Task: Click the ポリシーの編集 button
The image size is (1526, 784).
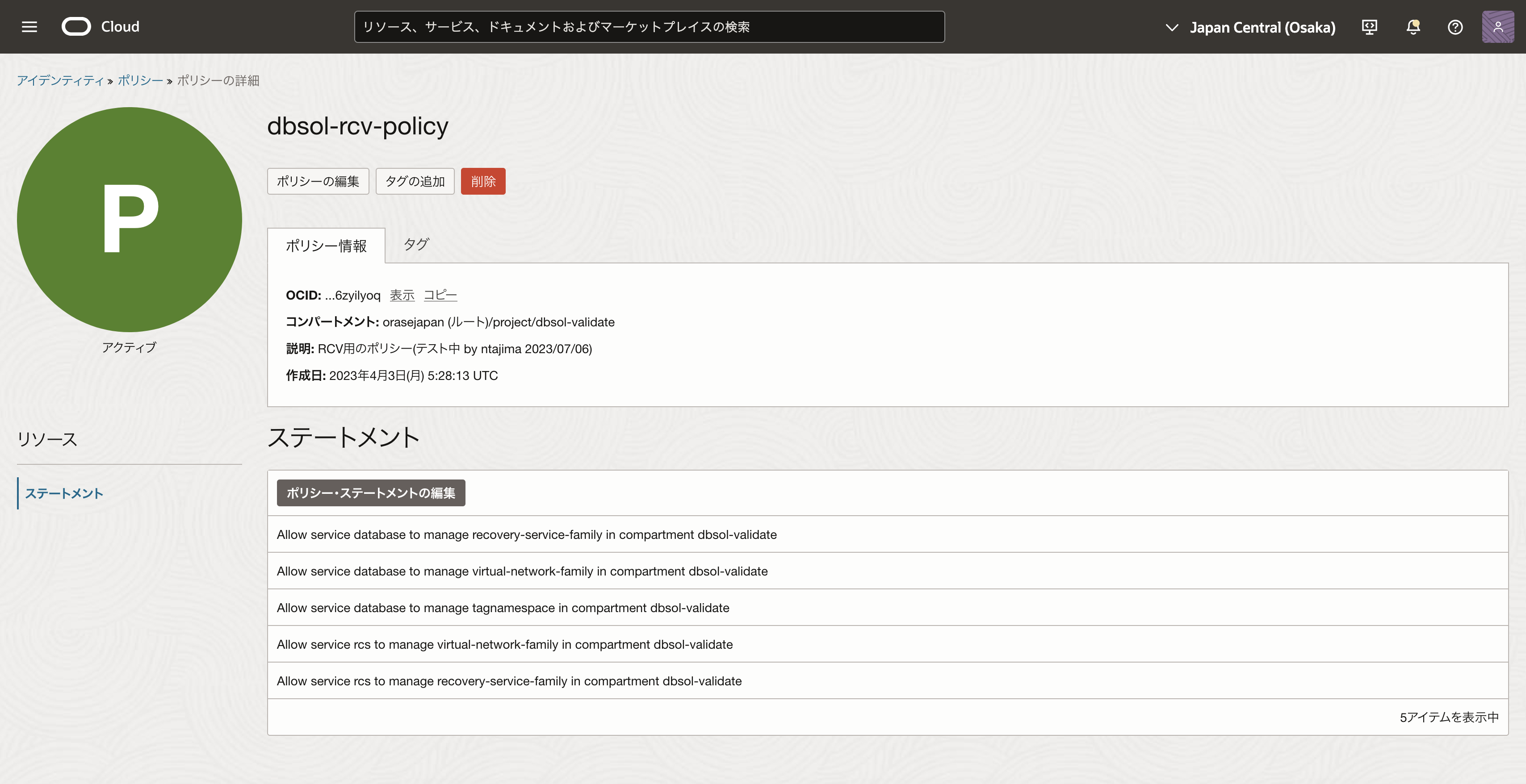Action: 318,181
